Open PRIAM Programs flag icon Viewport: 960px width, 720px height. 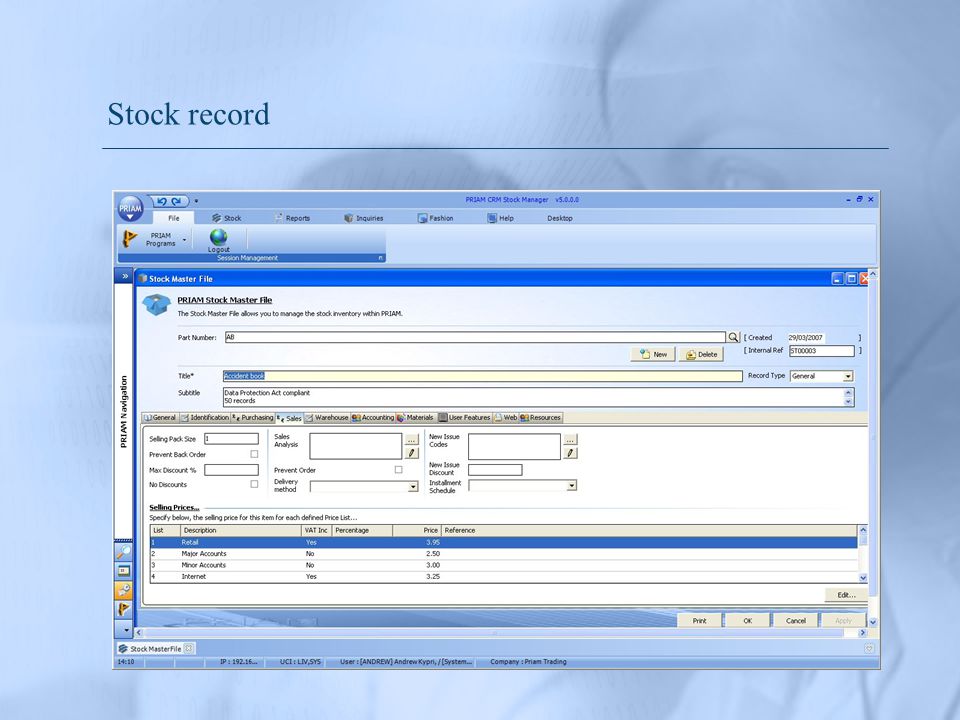[x=129, y=239]
